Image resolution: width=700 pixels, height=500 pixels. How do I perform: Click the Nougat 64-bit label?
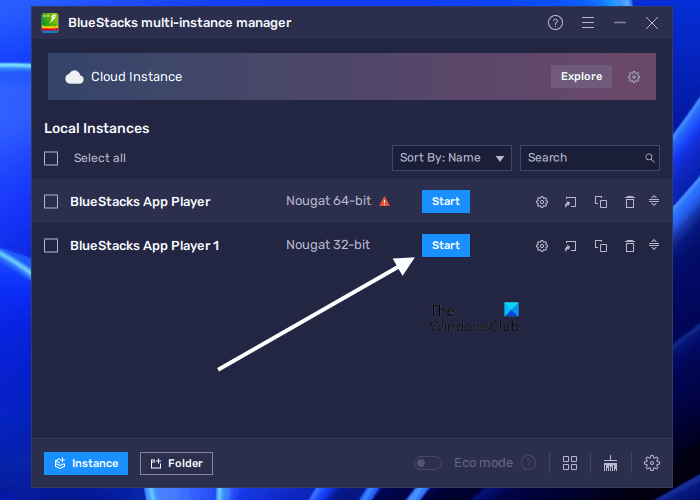click(329, 201)
